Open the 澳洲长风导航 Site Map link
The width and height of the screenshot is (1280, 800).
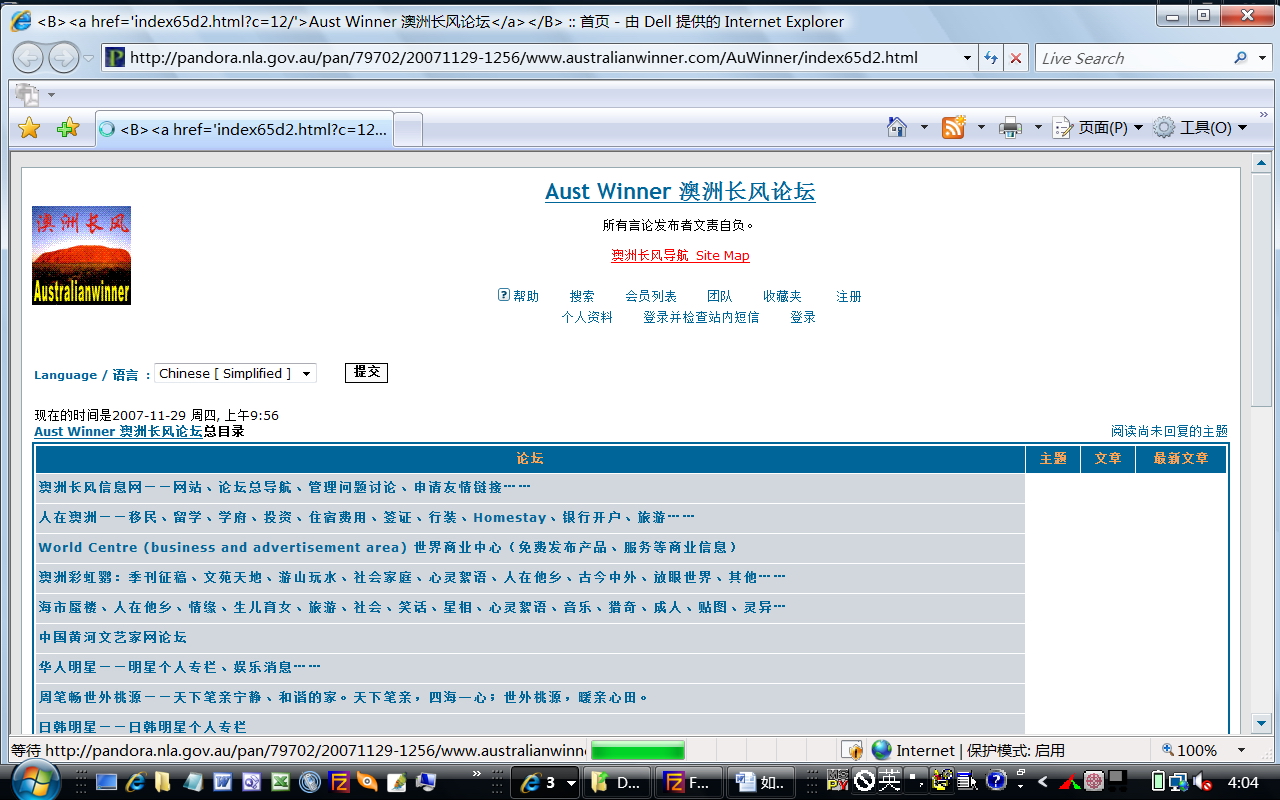tap(680, 255)
